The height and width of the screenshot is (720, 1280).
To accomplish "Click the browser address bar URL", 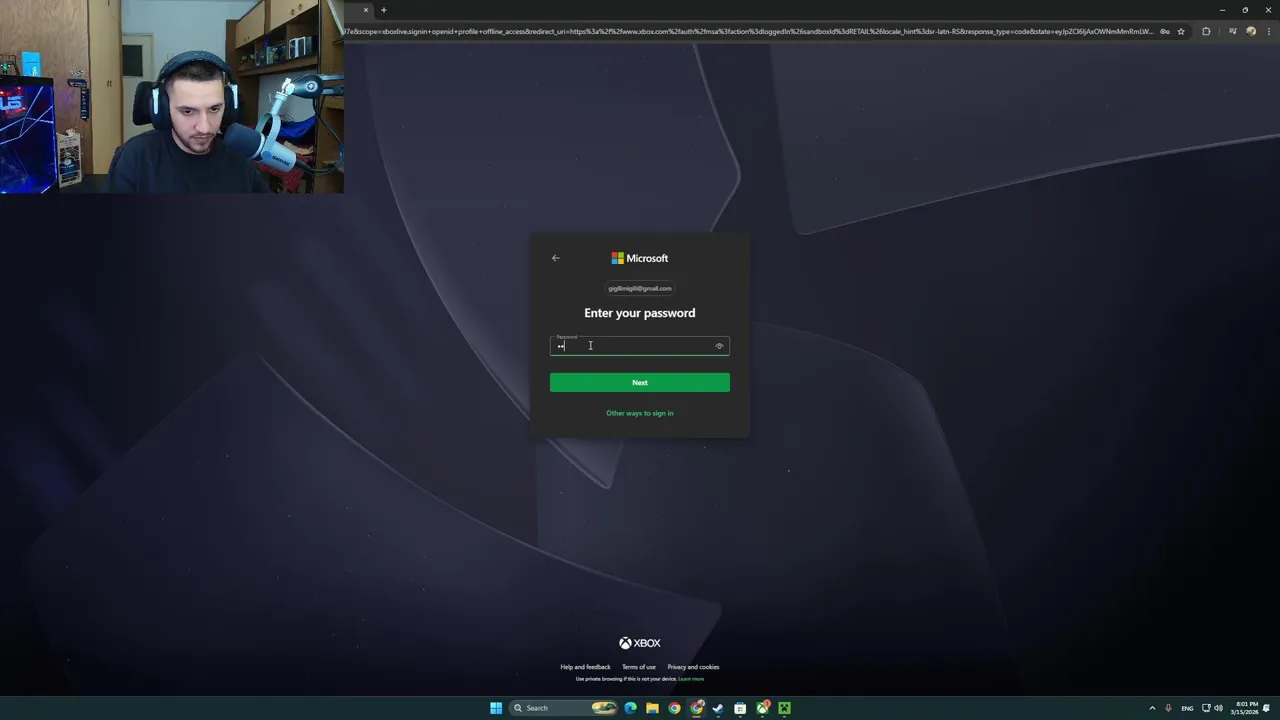I will [749, 31].
